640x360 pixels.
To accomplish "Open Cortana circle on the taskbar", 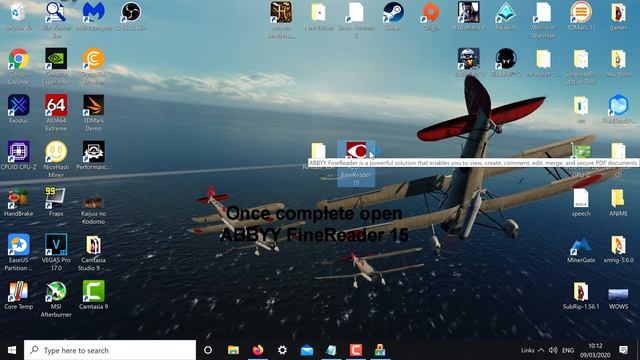I will (208, 350).
